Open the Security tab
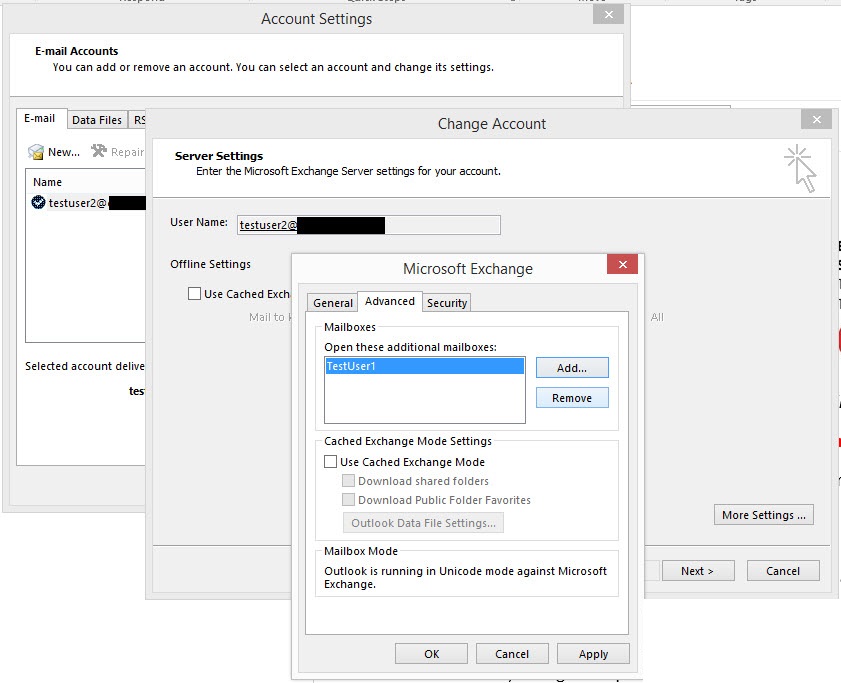The image size is (841, 683). point(446,302)
